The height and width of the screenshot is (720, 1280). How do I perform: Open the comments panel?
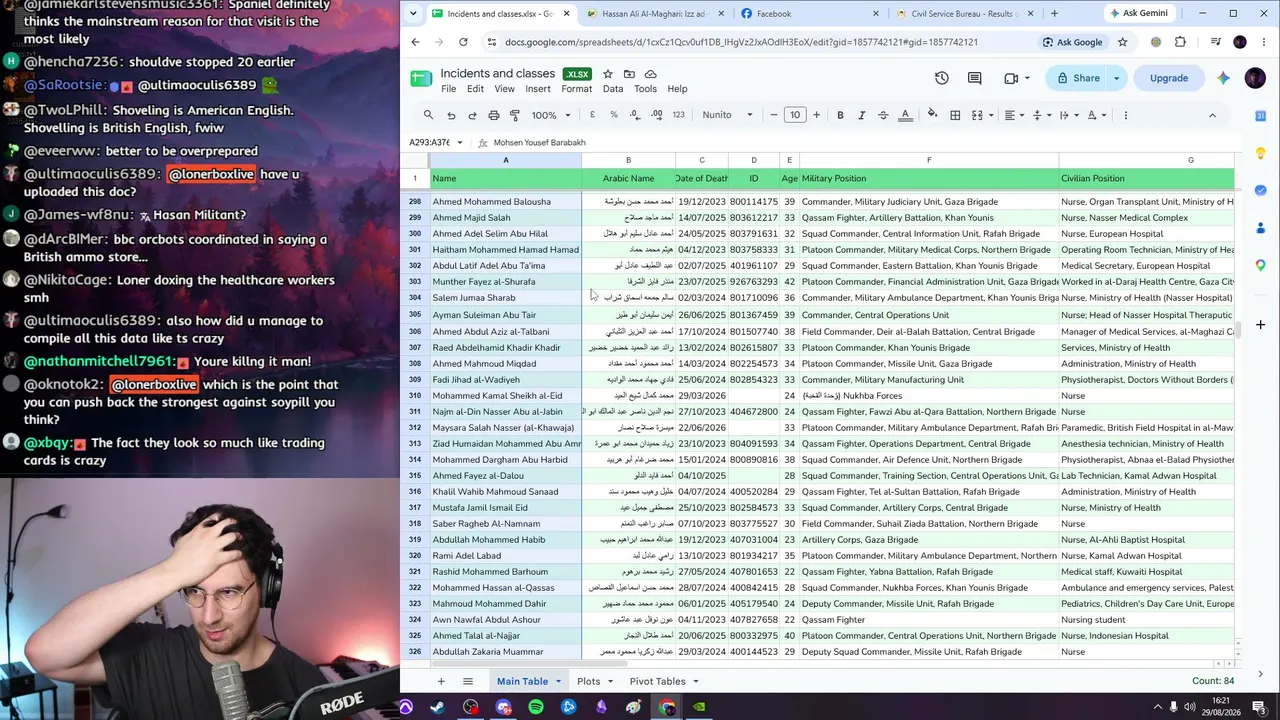pos(974,78)
